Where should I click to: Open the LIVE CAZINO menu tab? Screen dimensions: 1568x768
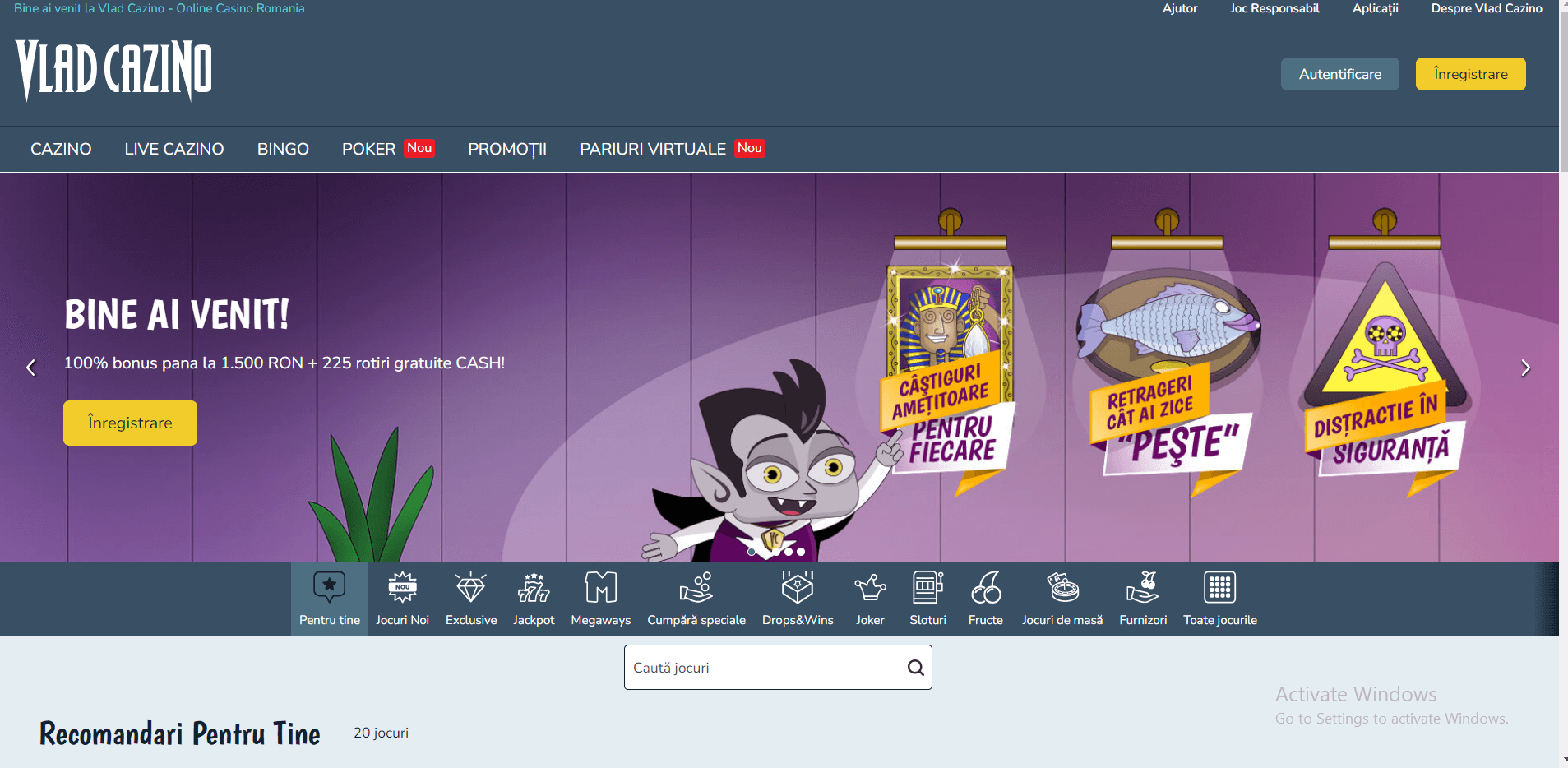click(x=174, y=149)
